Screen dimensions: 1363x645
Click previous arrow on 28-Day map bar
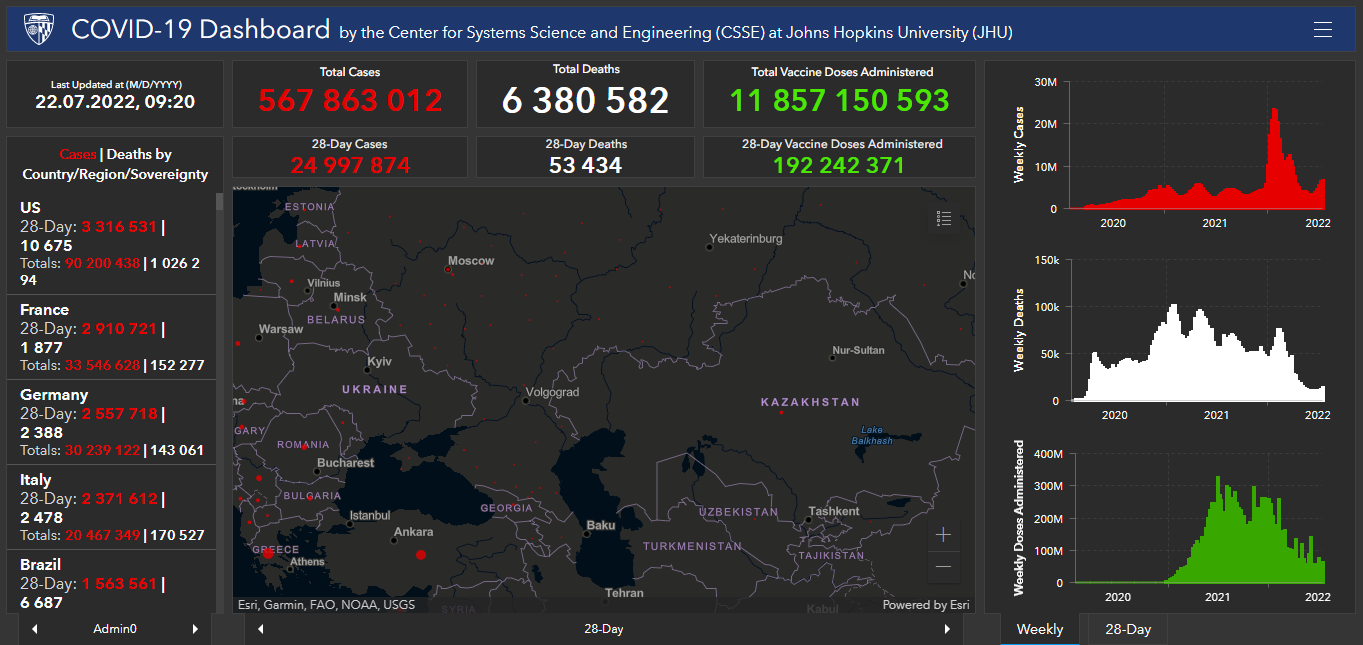(x=261, y=629)
